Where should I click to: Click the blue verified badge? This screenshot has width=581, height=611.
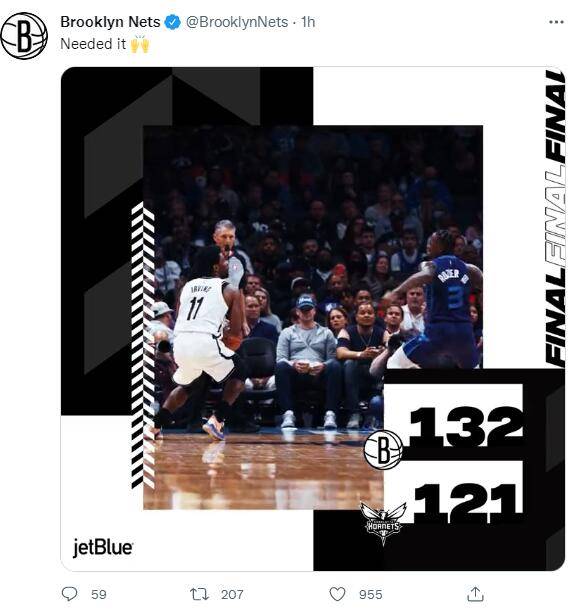click(x=173, y=22)
